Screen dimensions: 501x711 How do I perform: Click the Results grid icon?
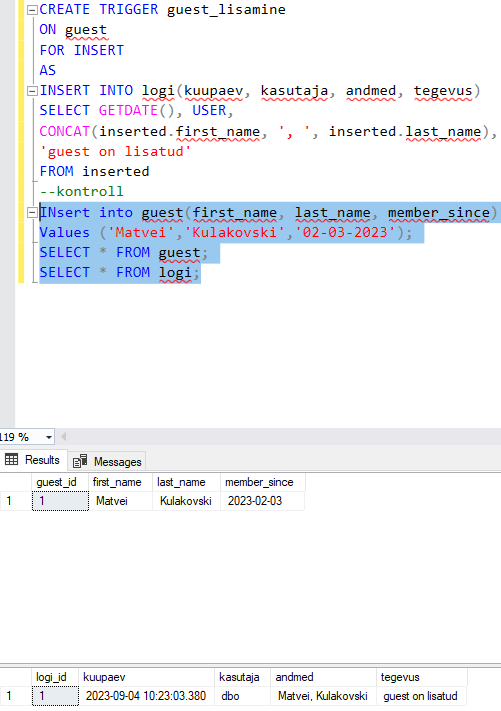[11, 460]
